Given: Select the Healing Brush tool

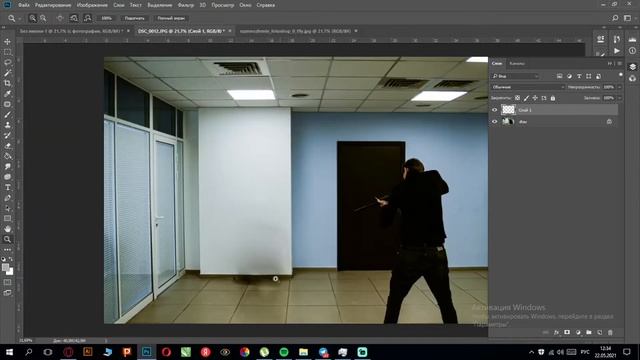Looking at the screenshot, I should click(7, 104).
